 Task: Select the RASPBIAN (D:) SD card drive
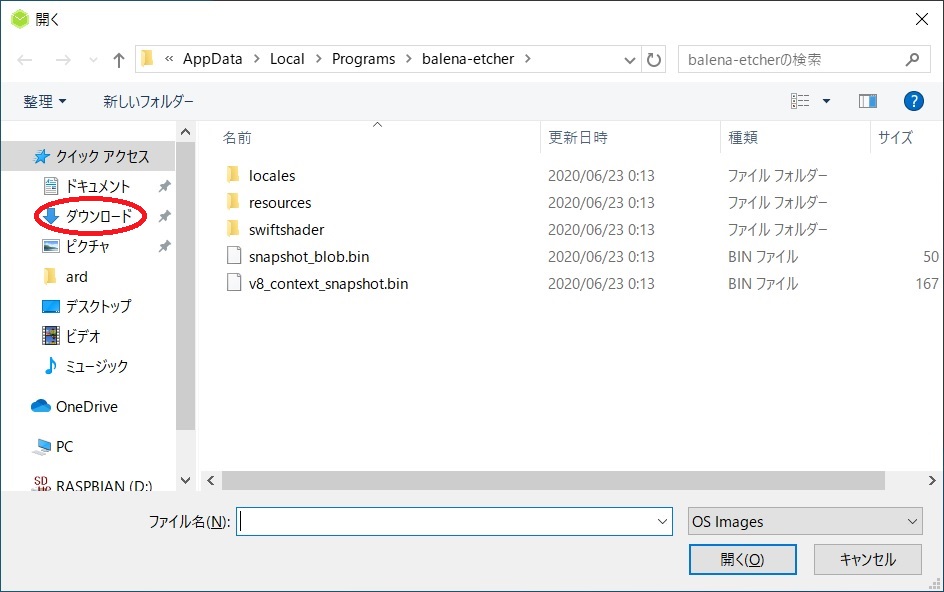103,486
